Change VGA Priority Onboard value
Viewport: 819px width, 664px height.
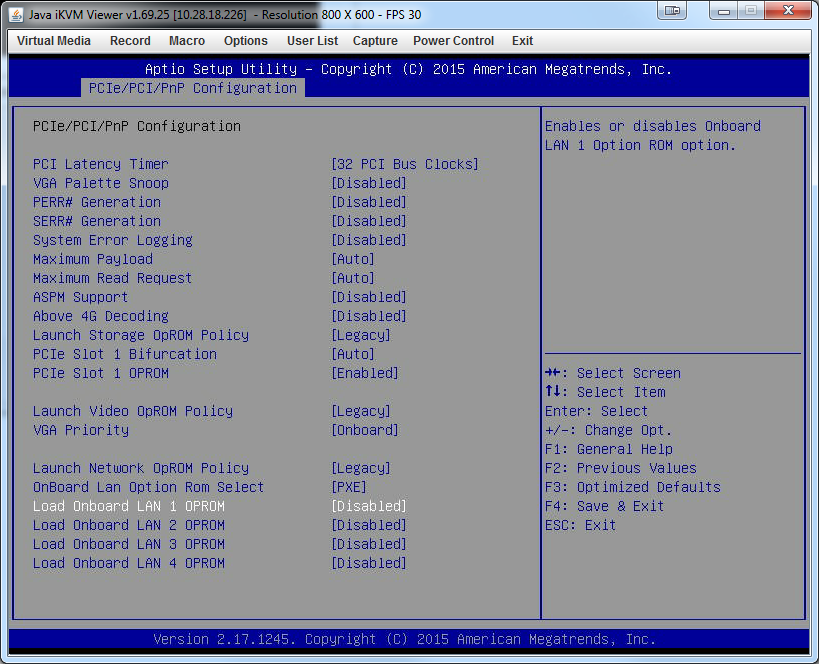(364, 430)
